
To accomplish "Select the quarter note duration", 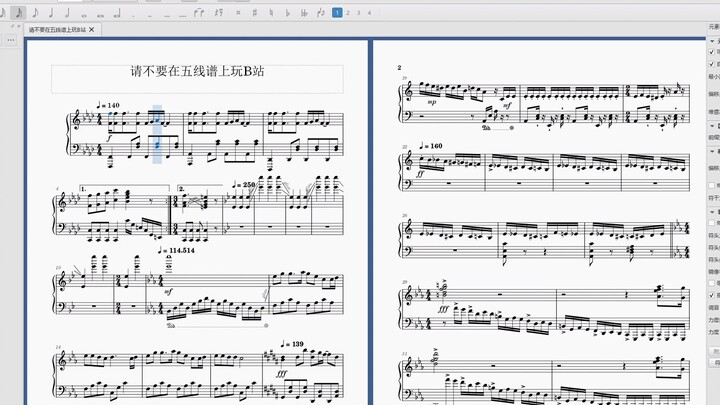I will (51, 13).
